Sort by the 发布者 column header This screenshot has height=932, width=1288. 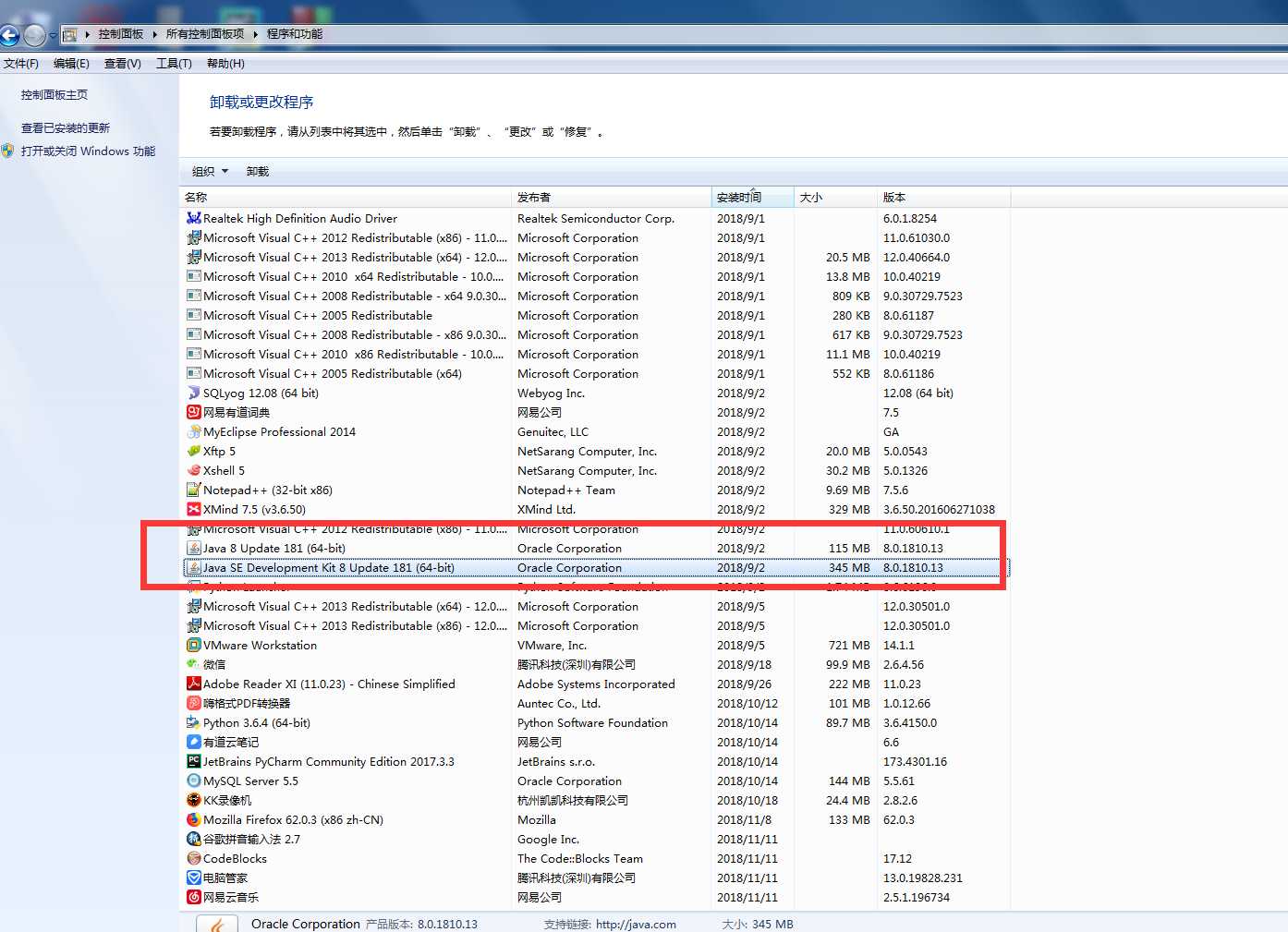(612, 198)
